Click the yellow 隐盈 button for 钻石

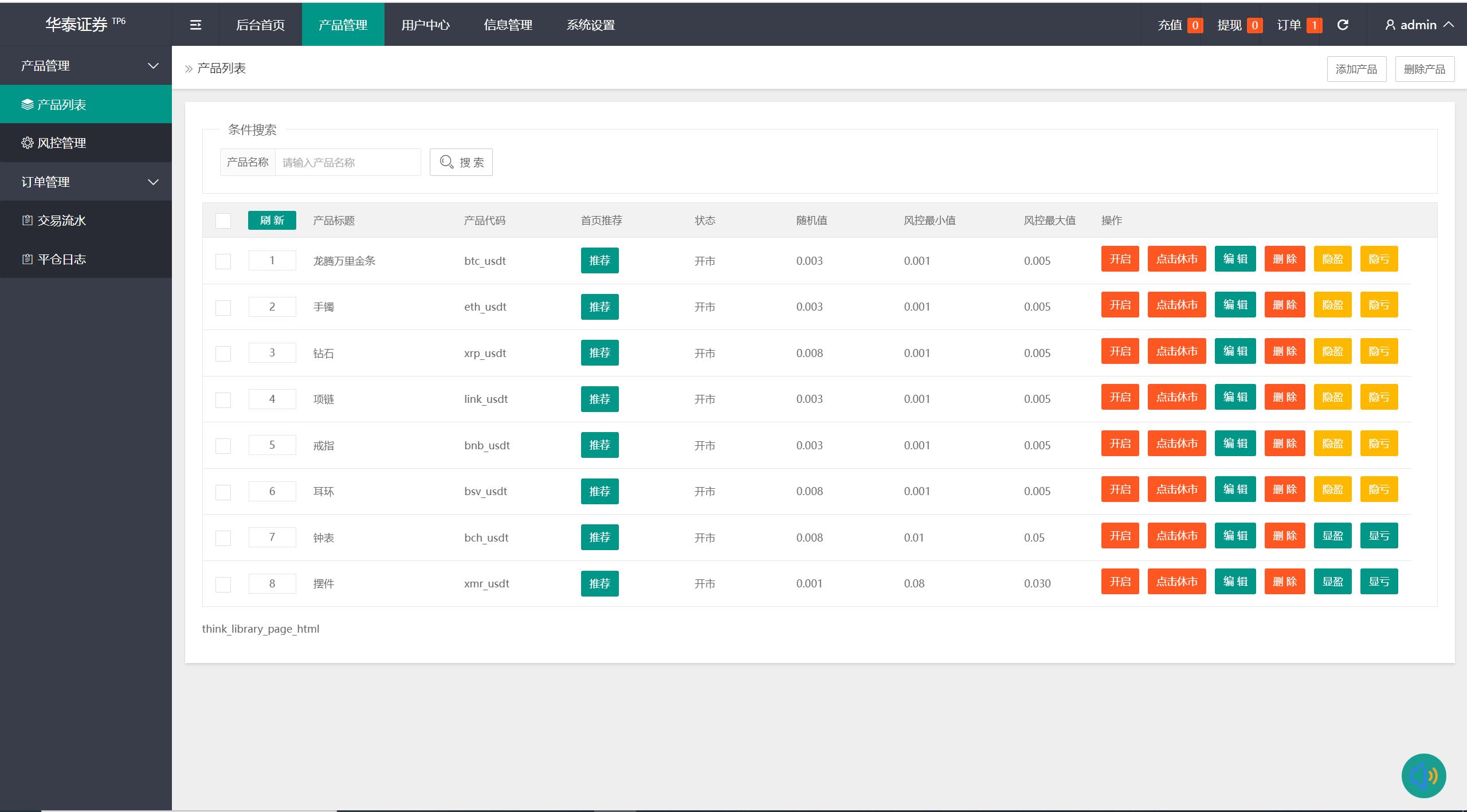click(1332, 351)
